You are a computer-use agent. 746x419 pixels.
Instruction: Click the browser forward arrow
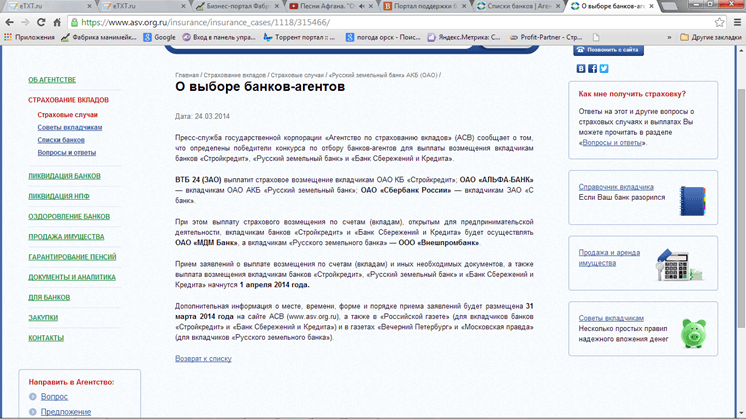click(x=25, y=22)
